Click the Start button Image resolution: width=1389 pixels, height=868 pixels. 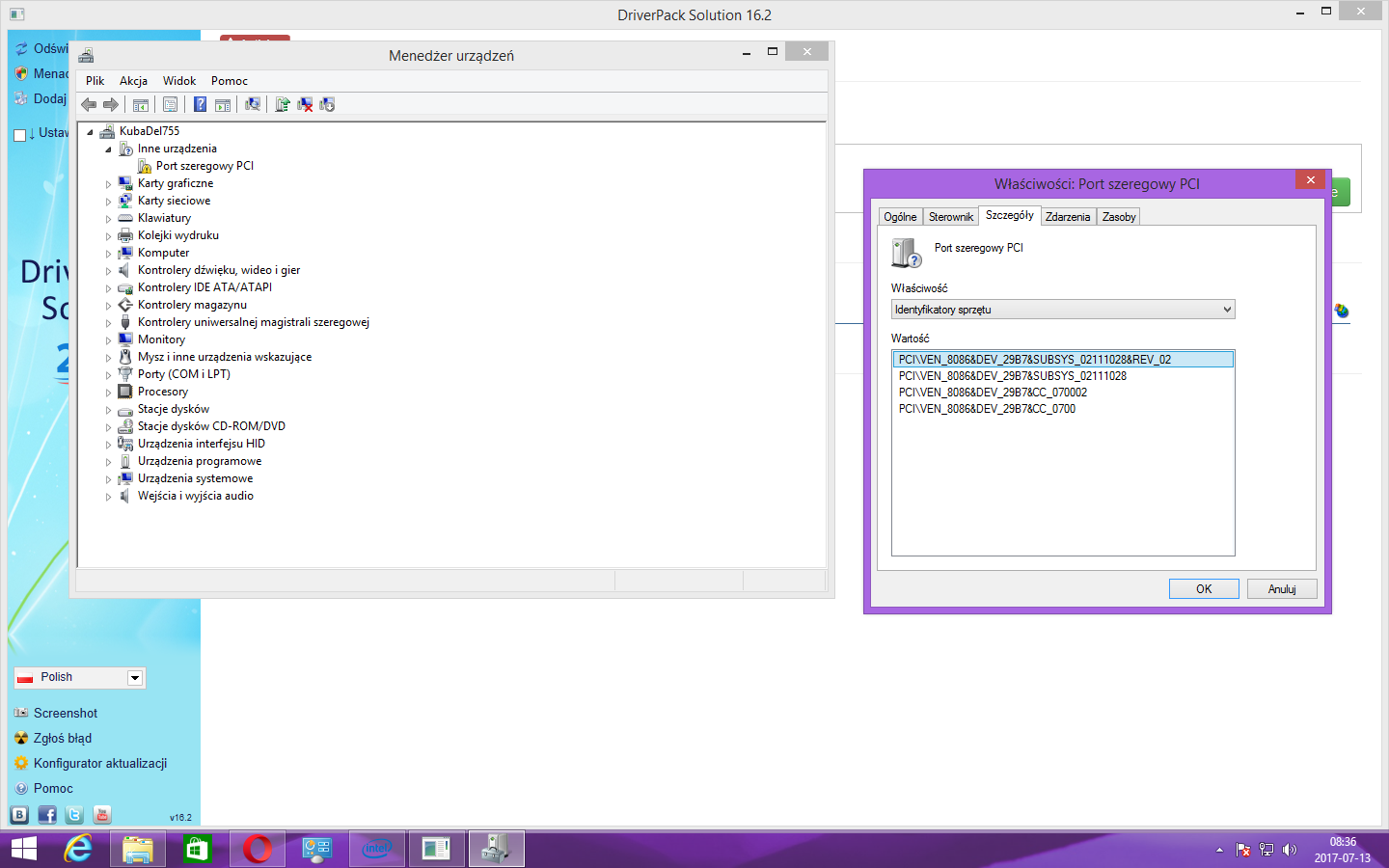point(24,849)
